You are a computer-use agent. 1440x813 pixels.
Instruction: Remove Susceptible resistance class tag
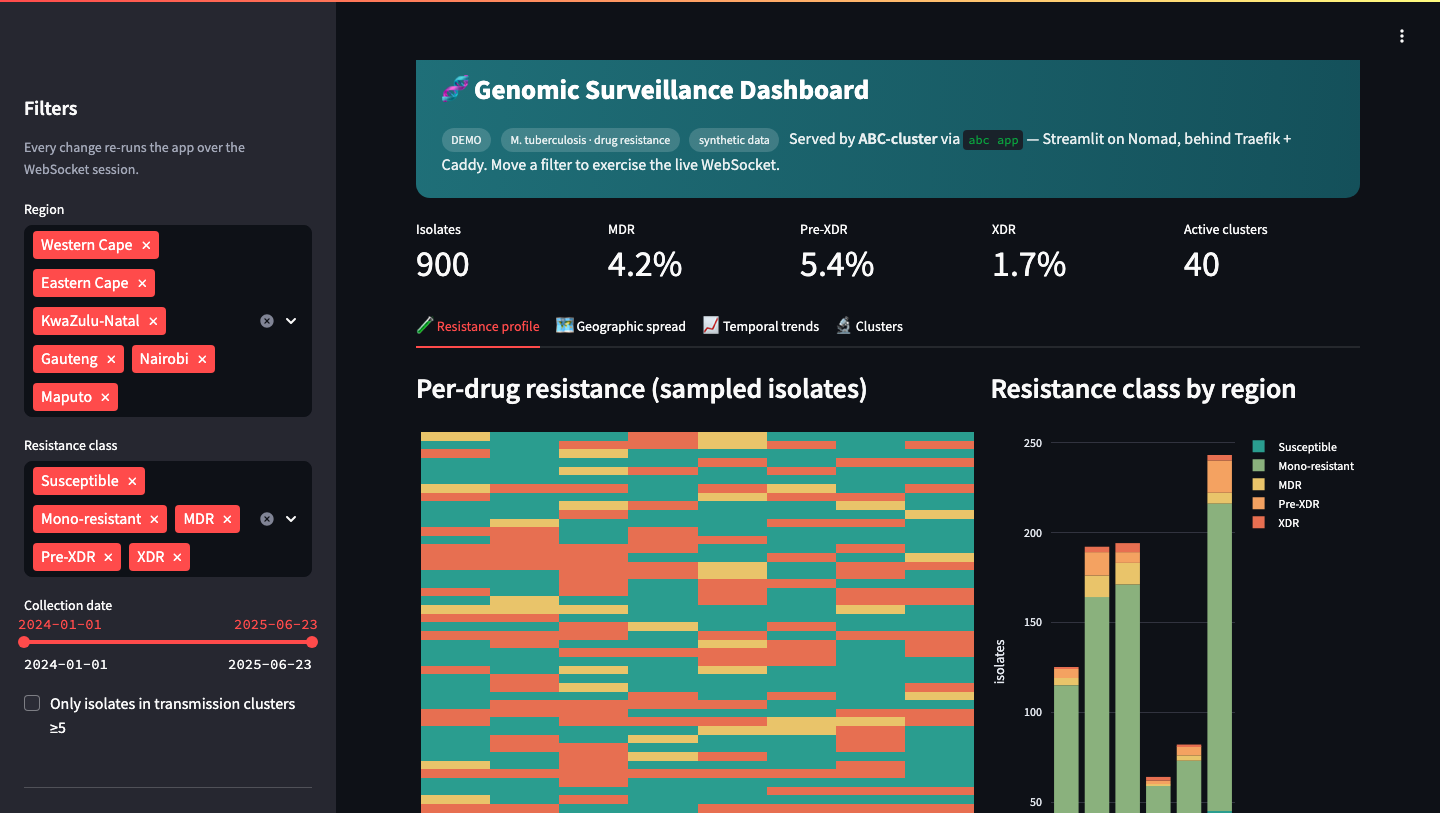tap(132, 481)
